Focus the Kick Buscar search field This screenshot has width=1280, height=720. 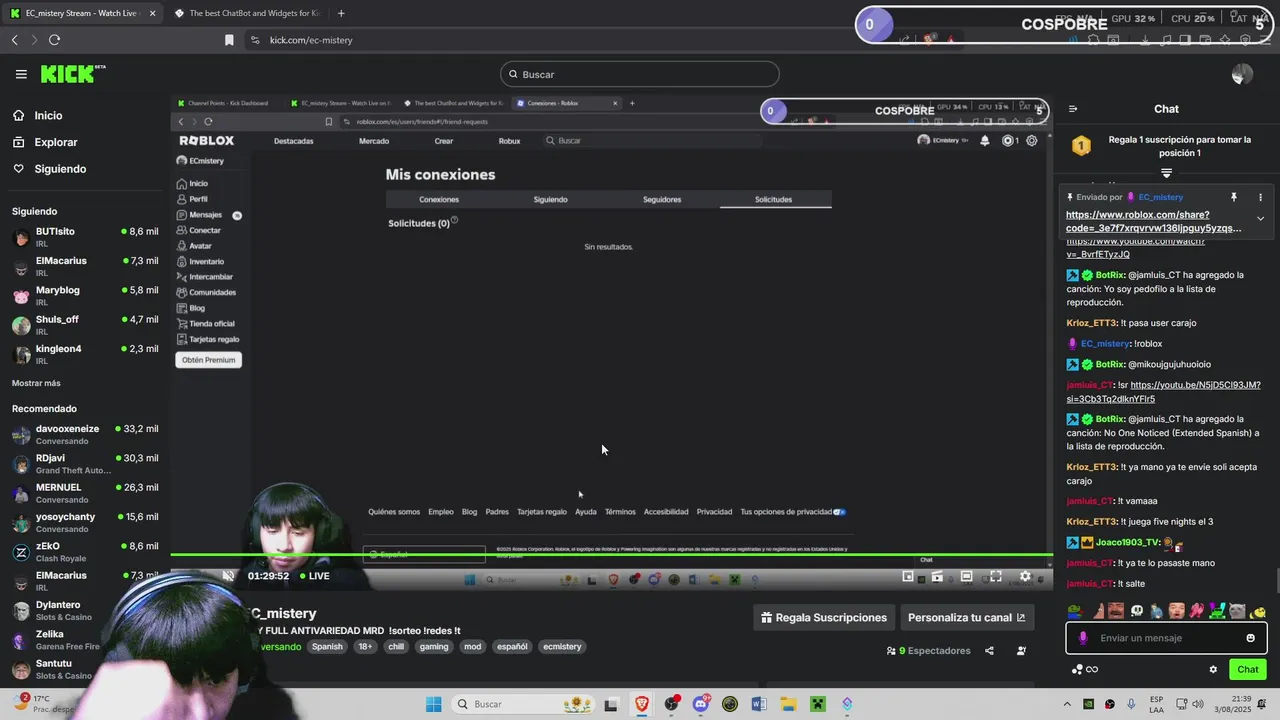pyautogui.click(x=639, y=74)
